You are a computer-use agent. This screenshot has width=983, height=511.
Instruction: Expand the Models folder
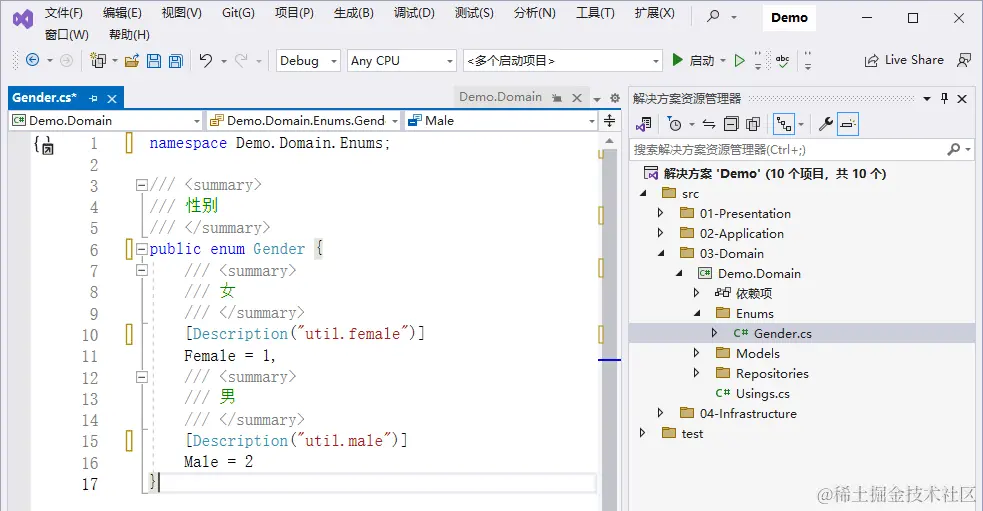pyautogui.click(x=696, y=353)
